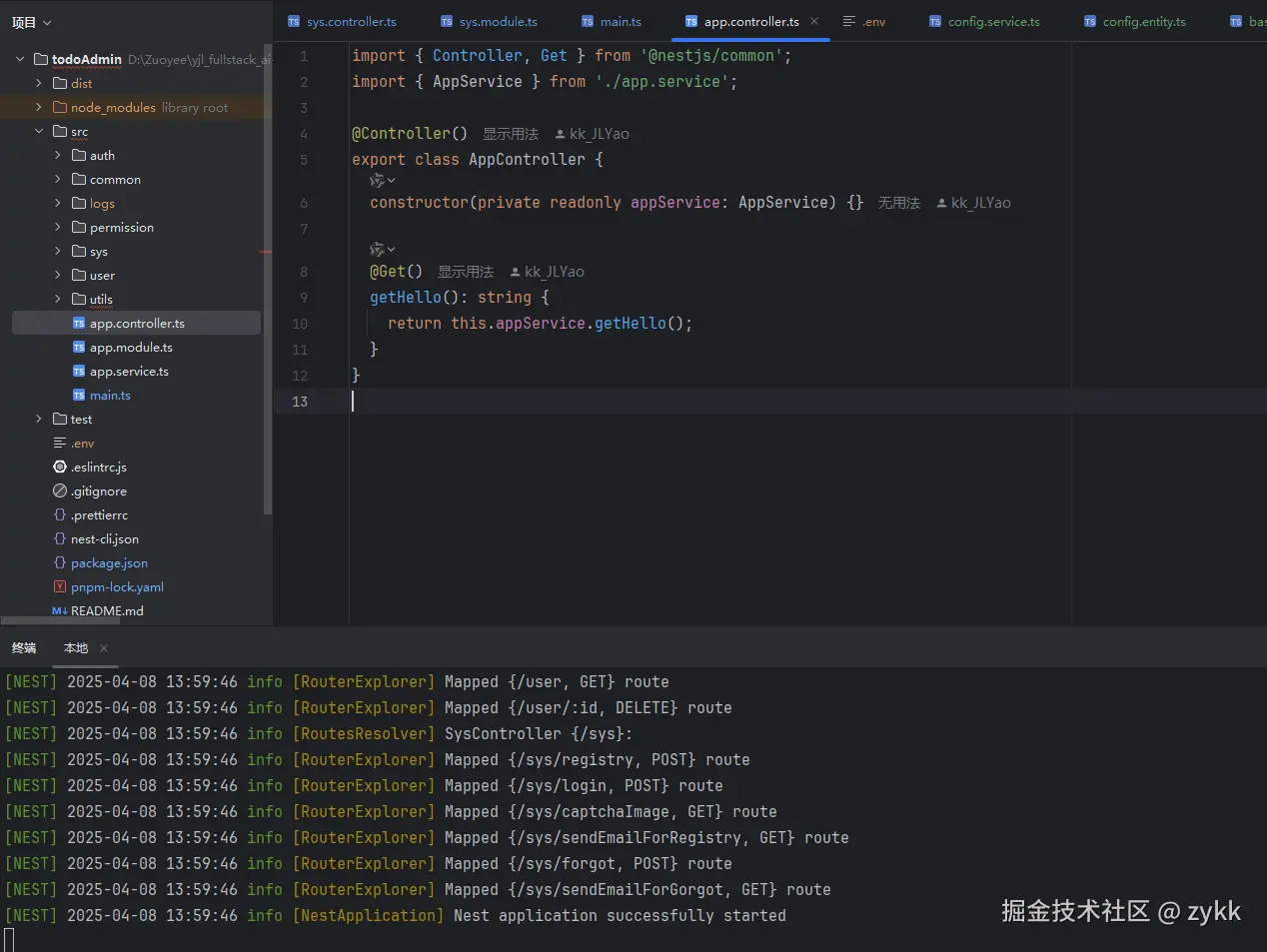
Task: Click the .eslintrc.js file icon
Action: [x=60, y=468]
